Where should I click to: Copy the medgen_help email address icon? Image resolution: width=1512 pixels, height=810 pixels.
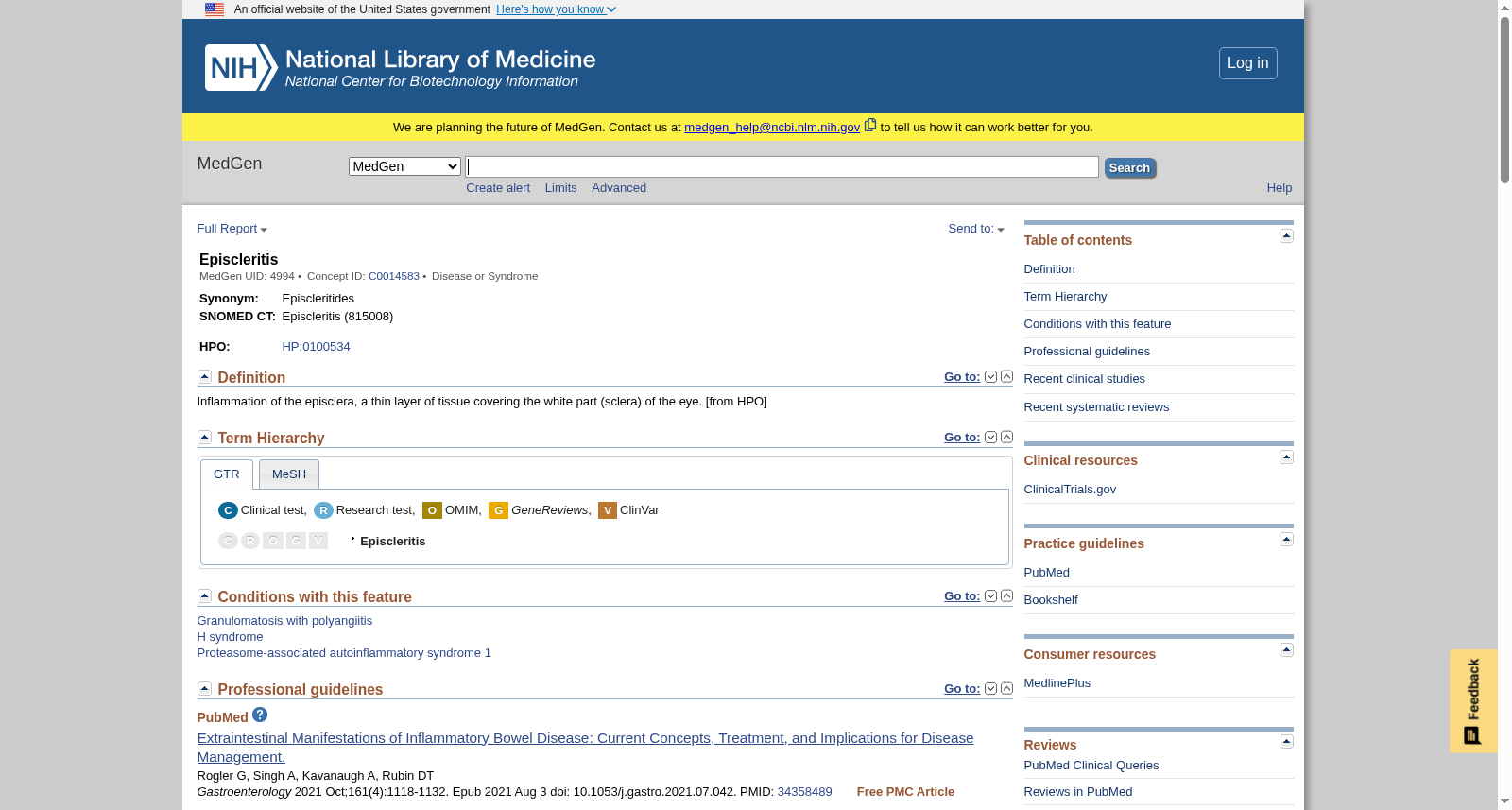(870, 125)
